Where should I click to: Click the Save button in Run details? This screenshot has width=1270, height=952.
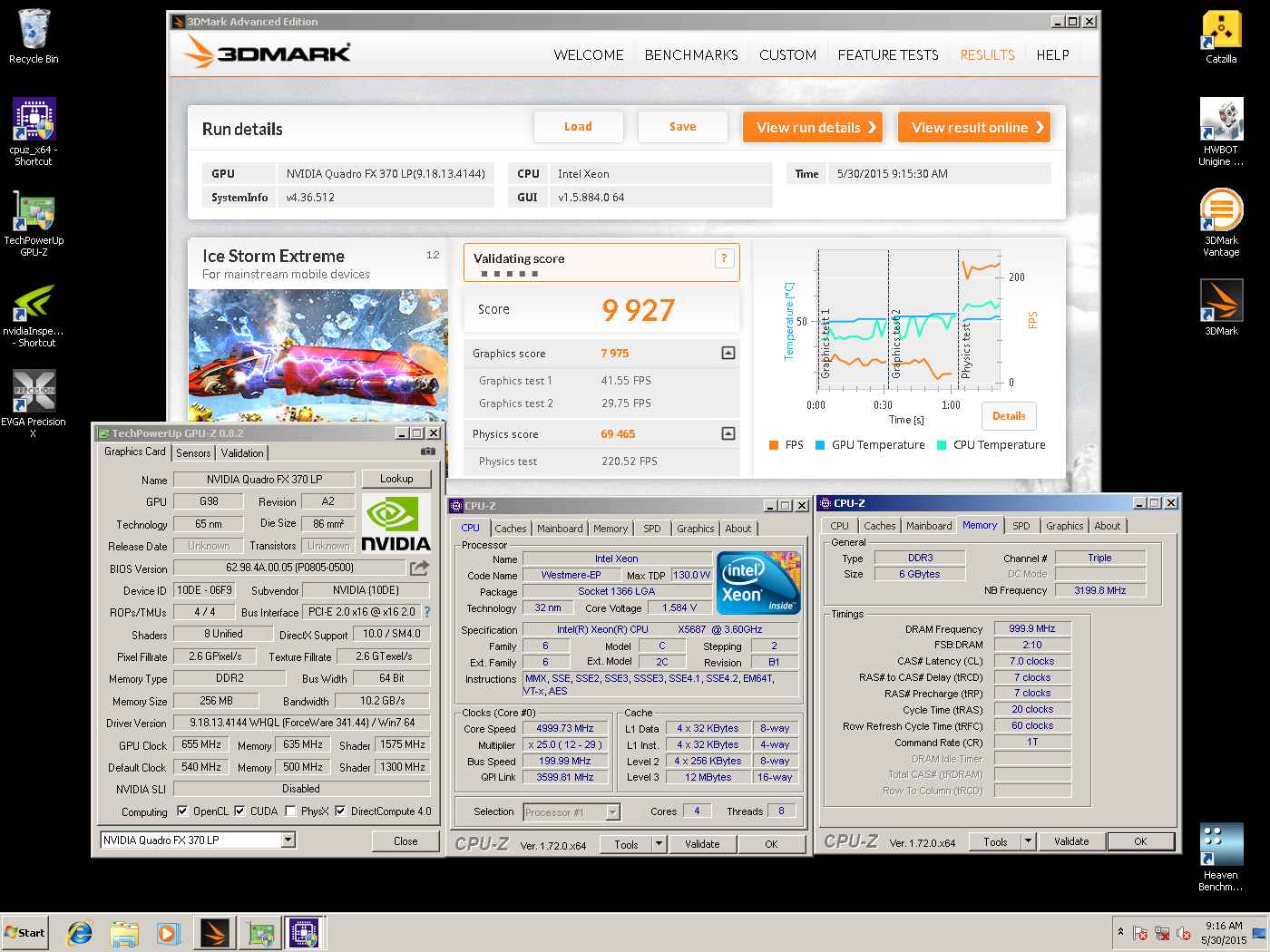[x=682, y=127]
